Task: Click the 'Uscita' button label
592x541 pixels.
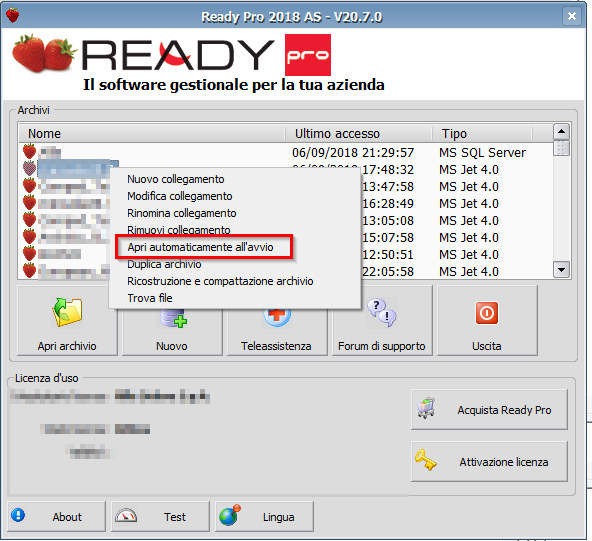Action: (487, 346)
